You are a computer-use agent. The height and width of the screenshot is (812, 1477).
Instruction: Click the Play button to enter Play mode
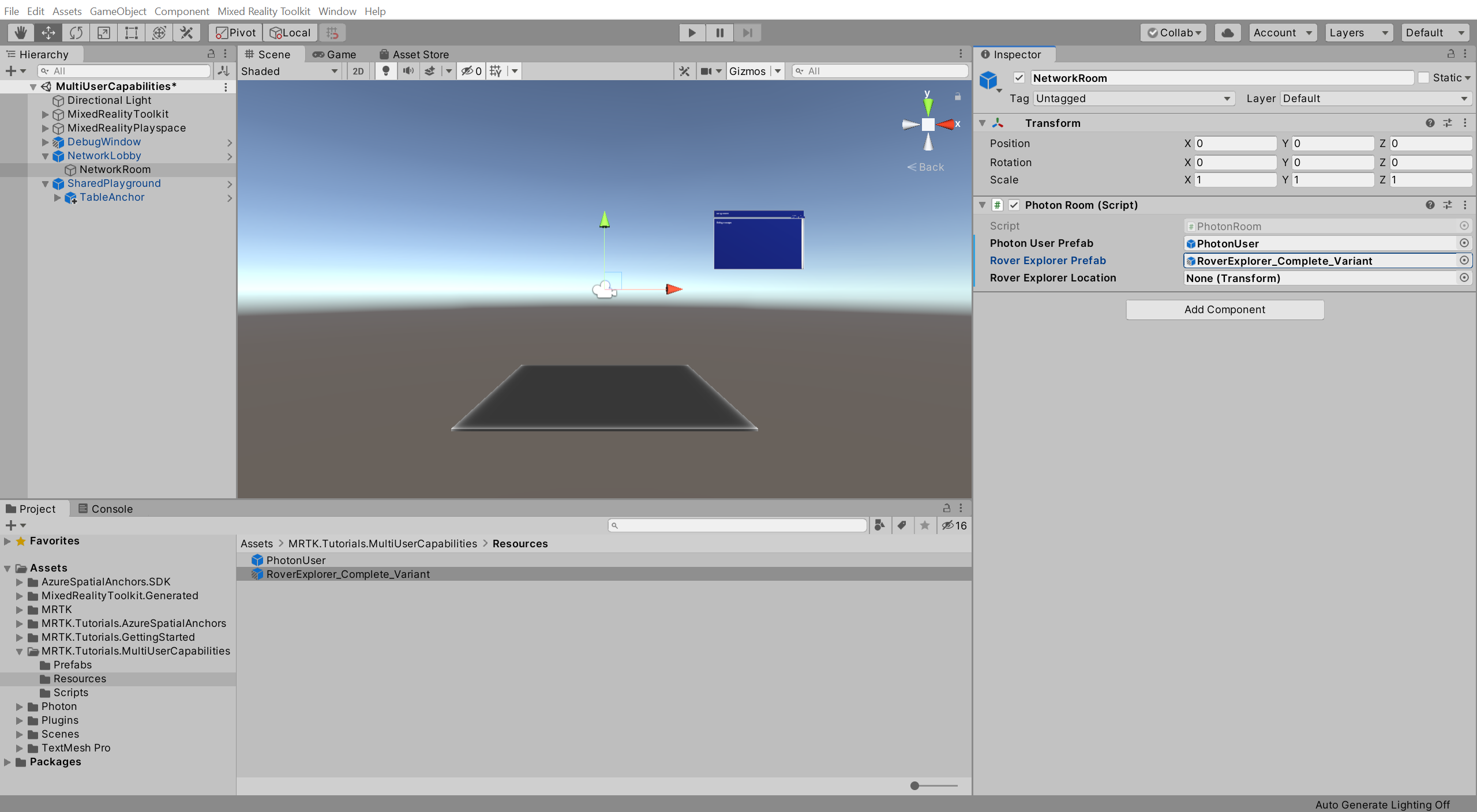(x=692, y=32)
